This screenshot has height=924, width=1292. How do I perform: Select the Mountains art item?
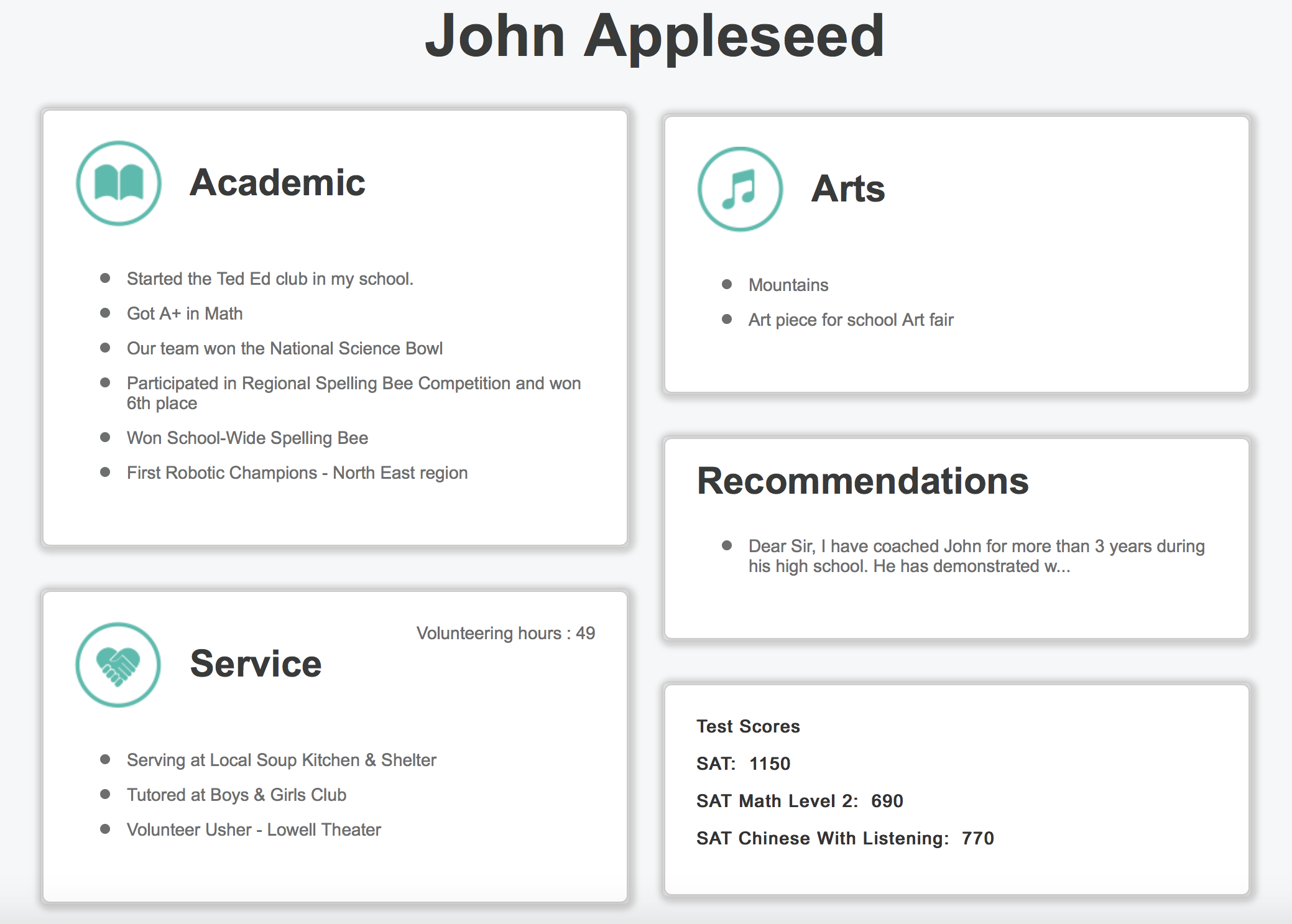click(x=788, y=285)
